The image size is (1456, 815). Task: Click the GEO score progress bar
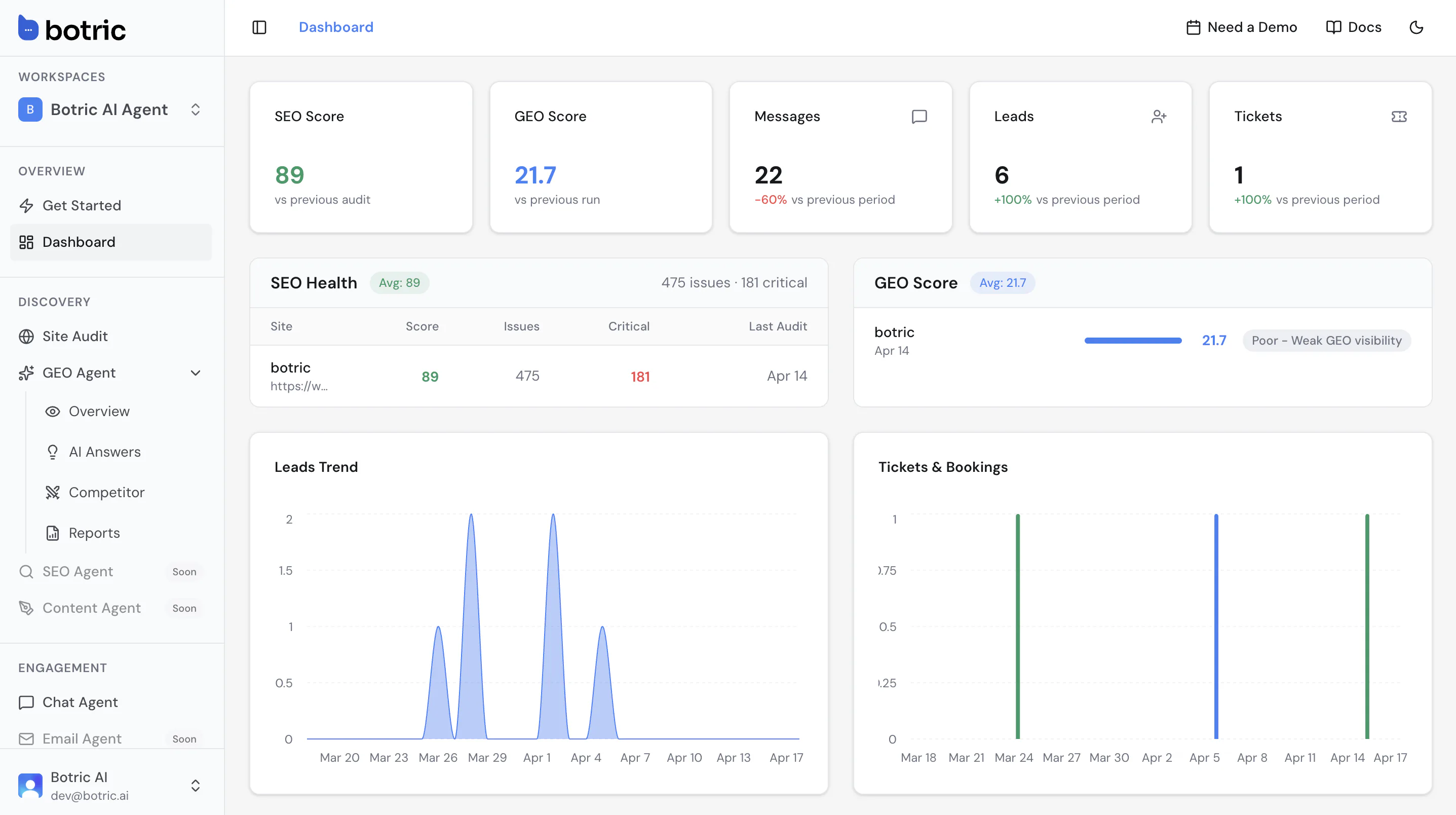coord(1133,341)
